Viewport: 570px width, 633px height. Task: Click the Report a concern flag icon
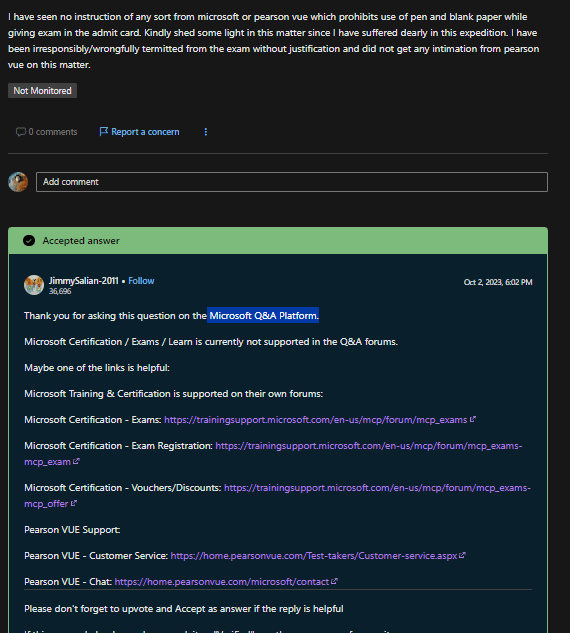point(103,132)
